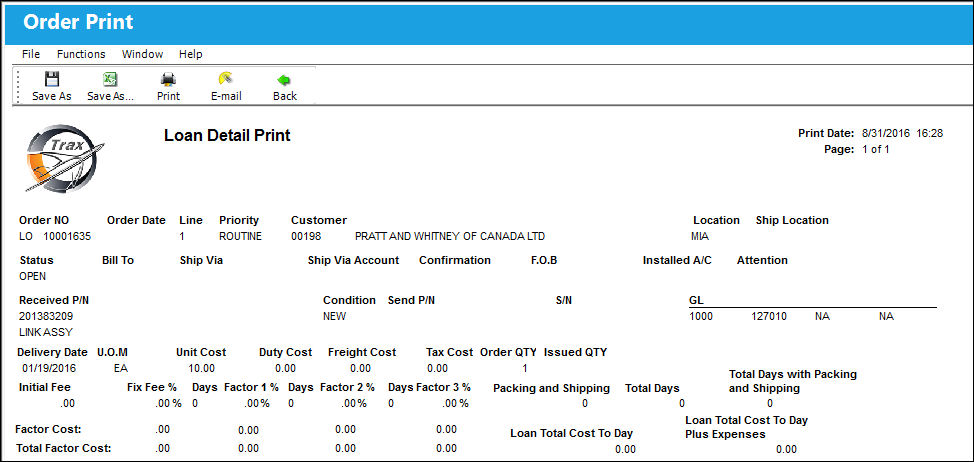
Task: Click the customer code 00198
Action: pos(304,237)
